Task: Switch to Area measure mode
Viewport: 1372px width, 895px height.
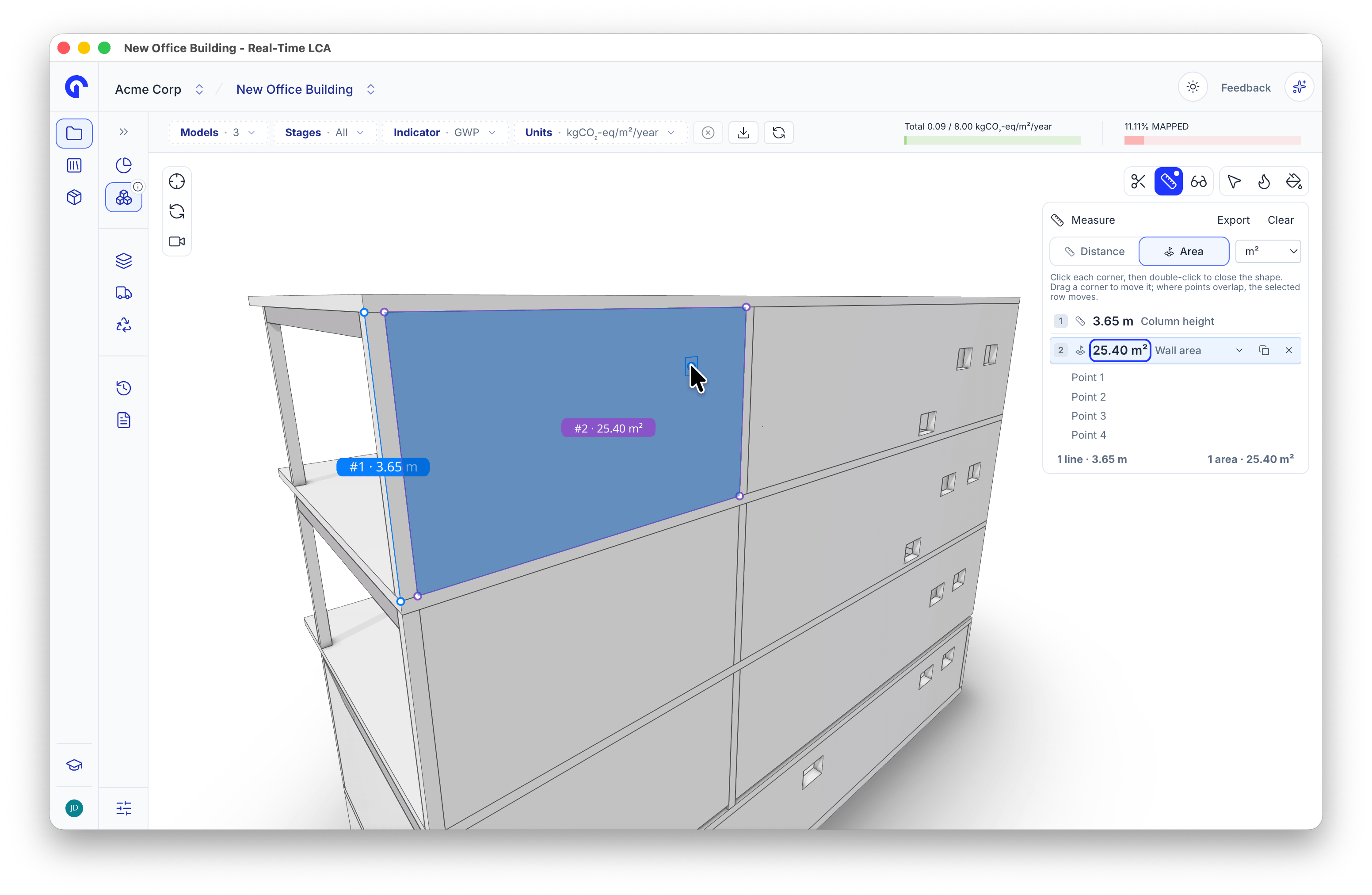Action: [x=1184, y=252]
